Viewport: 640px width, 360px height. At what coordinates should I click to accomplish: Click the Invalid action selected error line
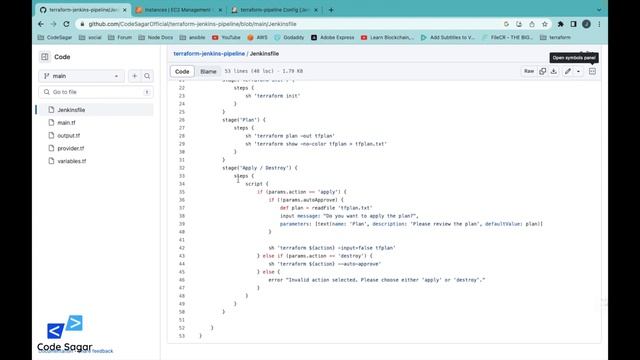coord(377,280)
